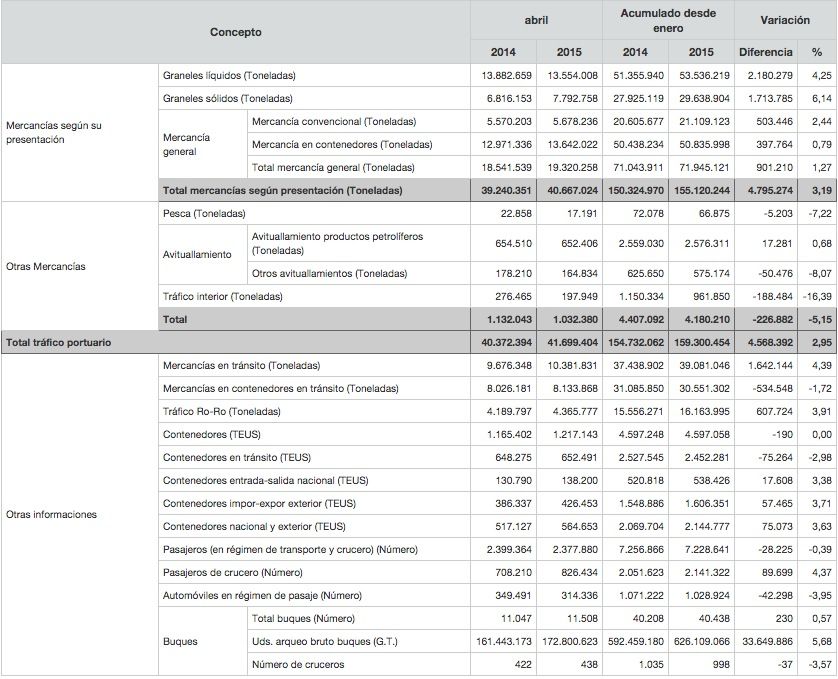Select the Mercancías según su presentación category cell
This screenshot has height=679, width=838.
click(54, 133)
